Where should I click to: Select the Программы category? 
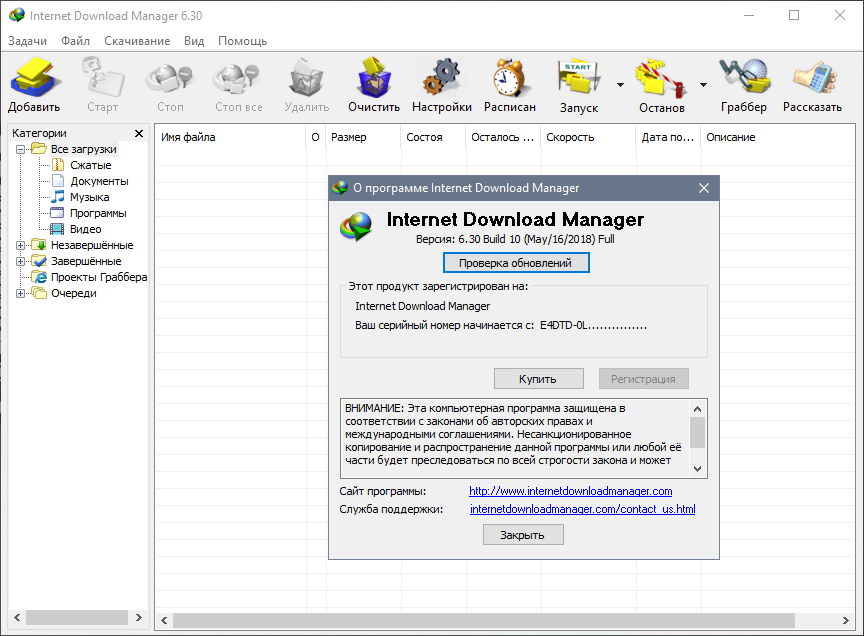[x=98, y=213]
